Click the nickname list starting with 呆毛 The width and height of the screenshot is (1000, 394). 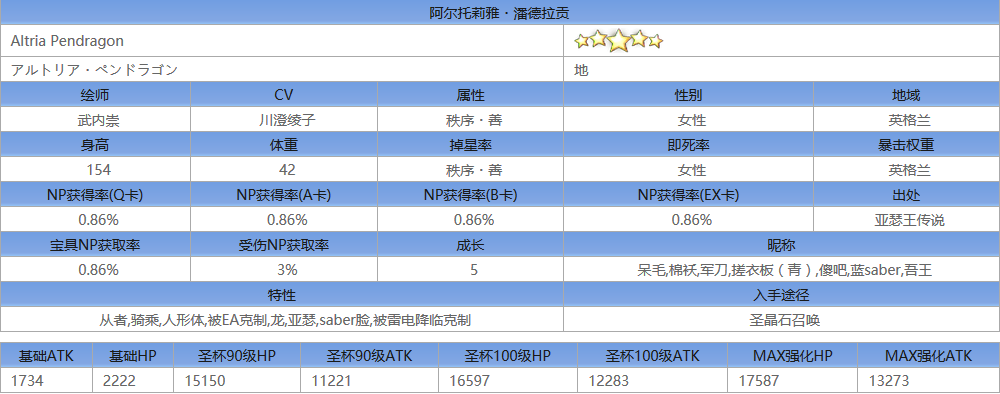coord(784,270)
